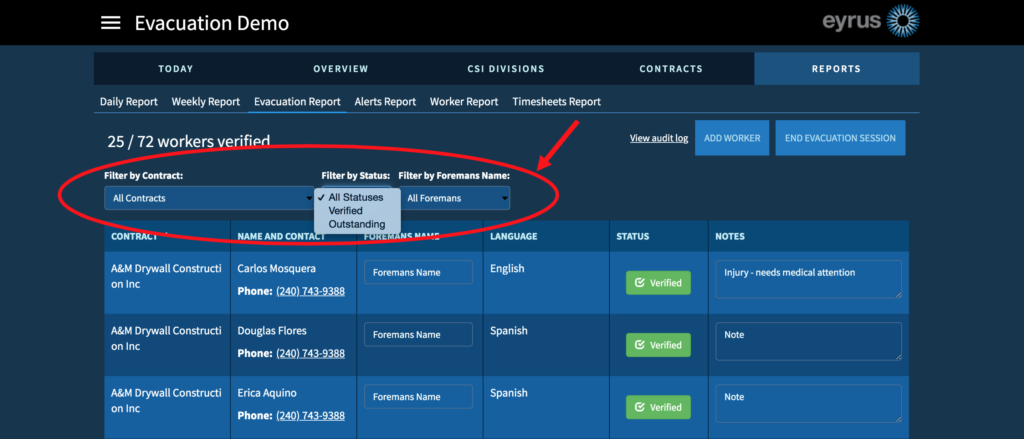Expand the All Foremans filter dropdown
The width and height of the screenshot is (1024, 439).
pos(455,198)
